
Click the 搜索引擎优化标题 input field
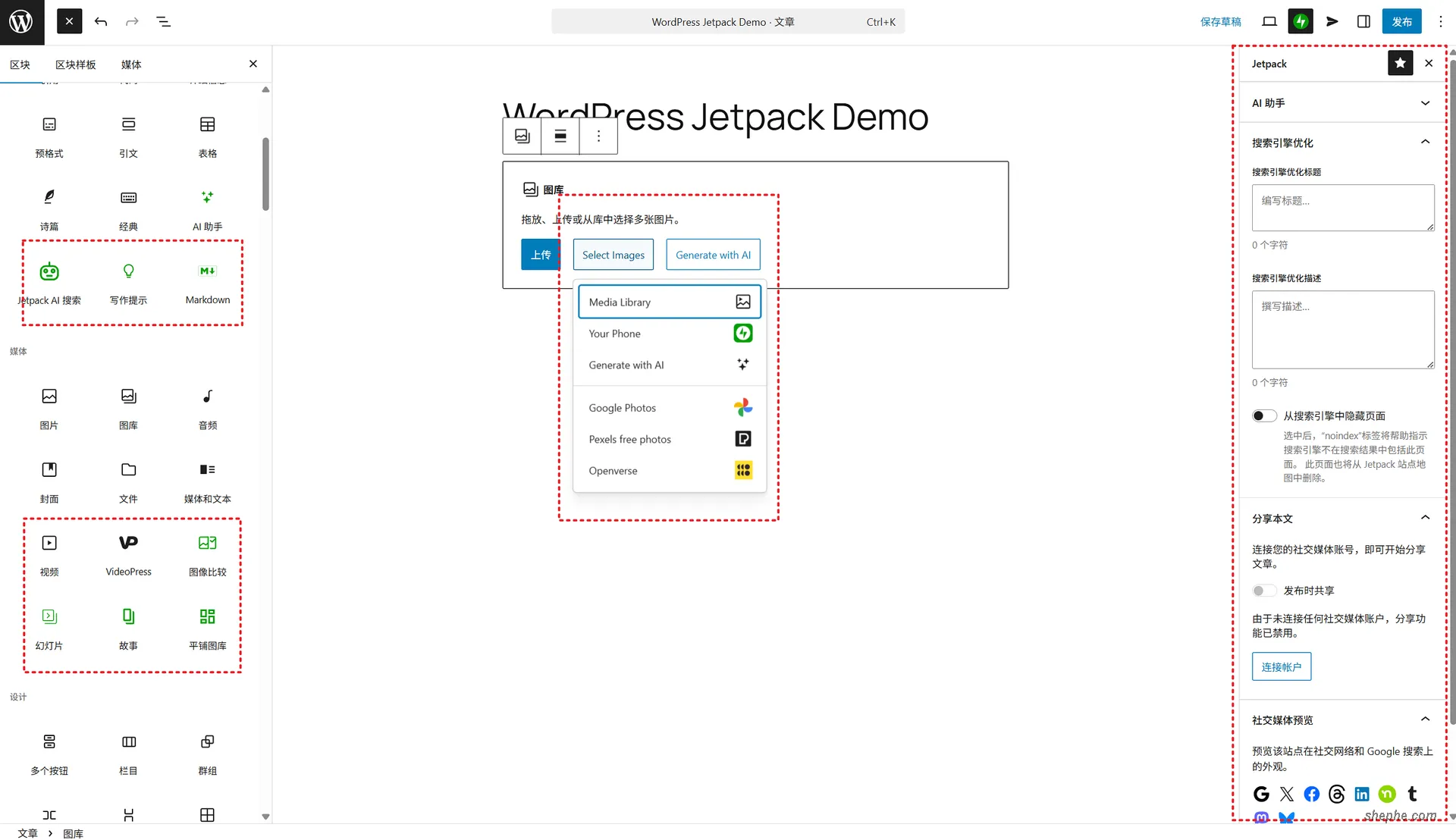[1342, 208]
